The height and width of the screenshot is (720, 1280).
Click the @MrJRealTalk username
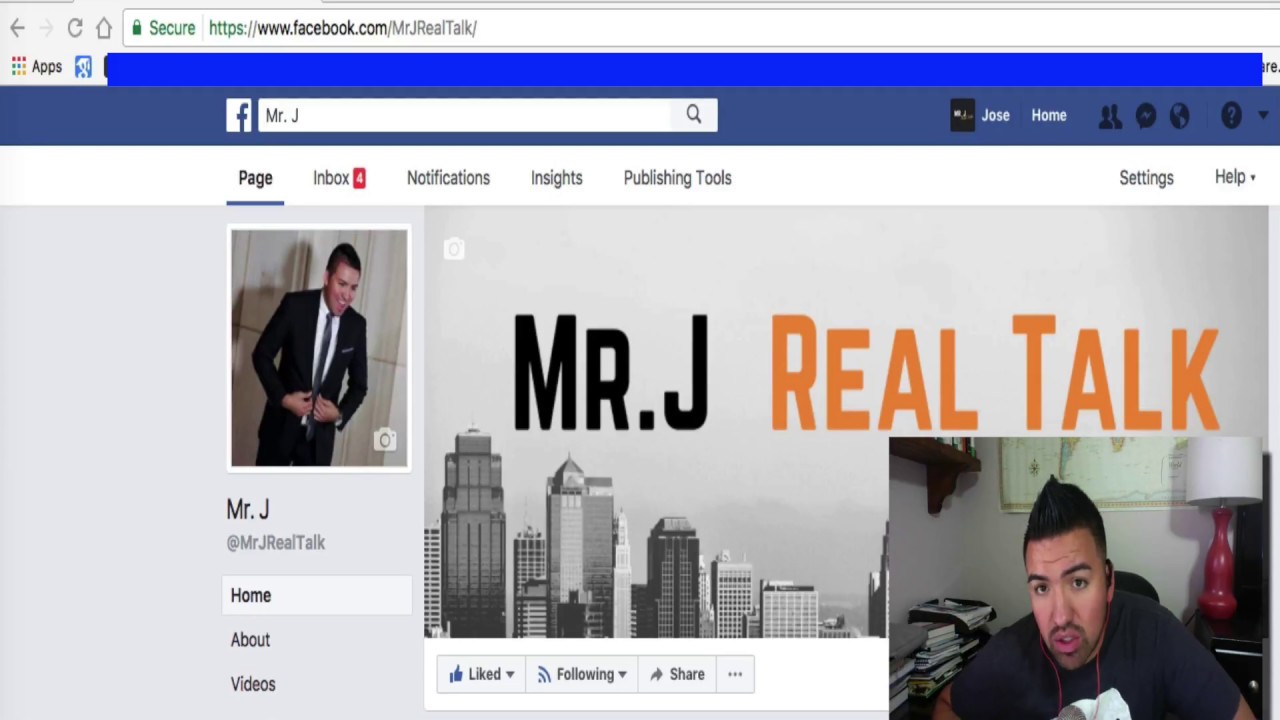coord(276,542)
